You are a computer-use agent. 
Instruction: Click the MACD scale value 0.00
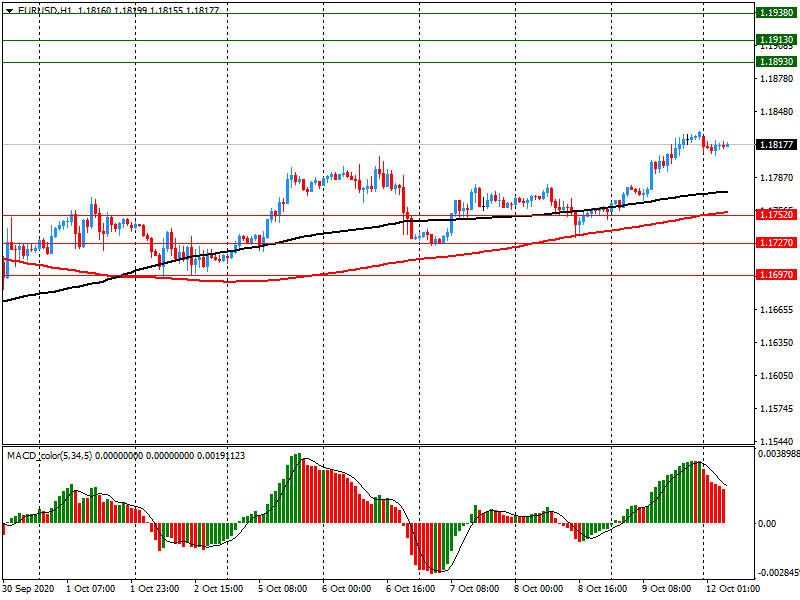click(x=766, y=523)
